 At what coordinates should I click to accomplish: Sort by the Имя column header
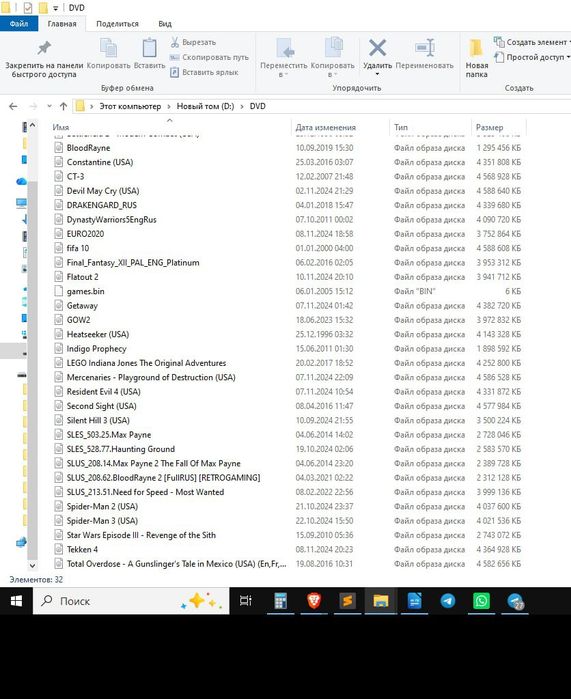pos(61,127)
